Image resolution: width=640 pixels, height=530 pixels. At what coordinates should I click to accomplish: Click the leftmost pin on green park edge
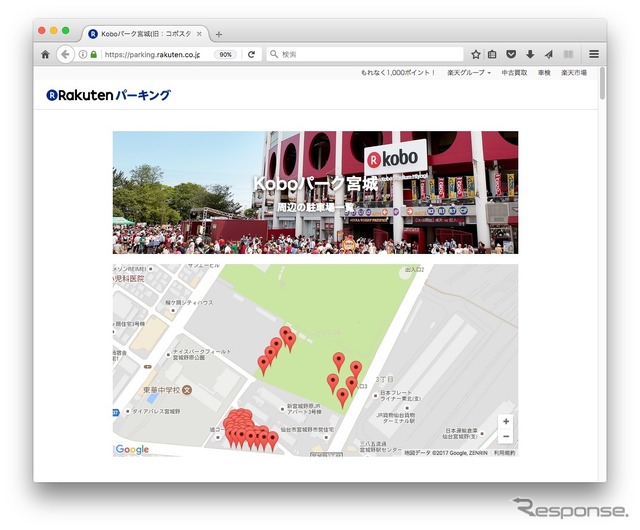(x=264, y=363)
